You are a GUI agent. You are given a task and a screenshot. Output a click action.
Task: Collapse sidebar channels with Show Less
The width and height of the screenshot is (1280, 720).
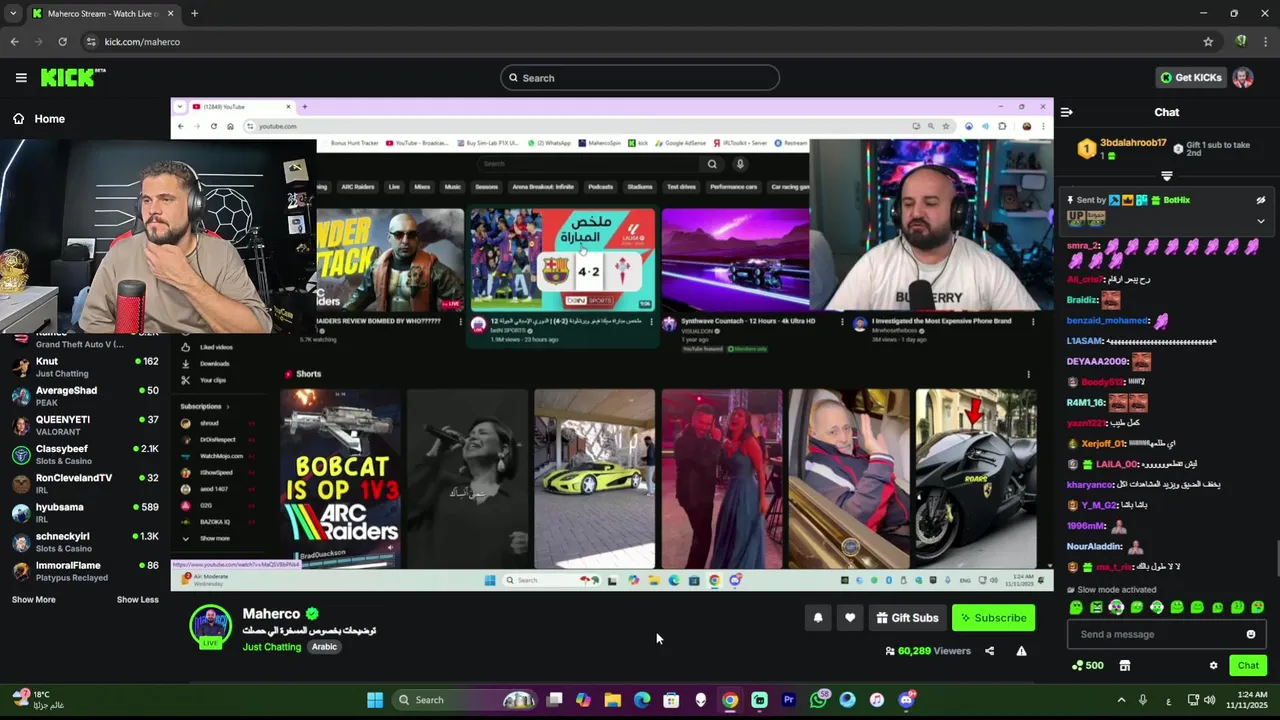click(138, 600)
